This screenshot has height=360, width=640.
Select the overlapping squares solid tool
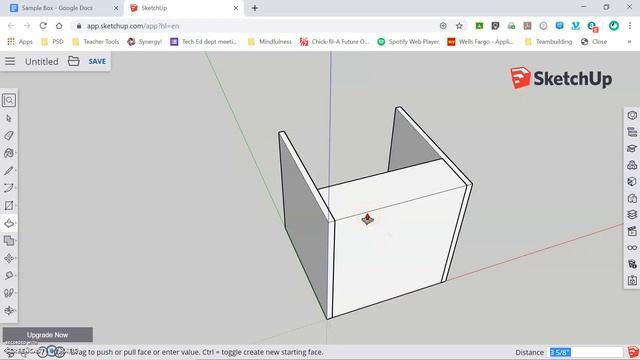(9, 241)
